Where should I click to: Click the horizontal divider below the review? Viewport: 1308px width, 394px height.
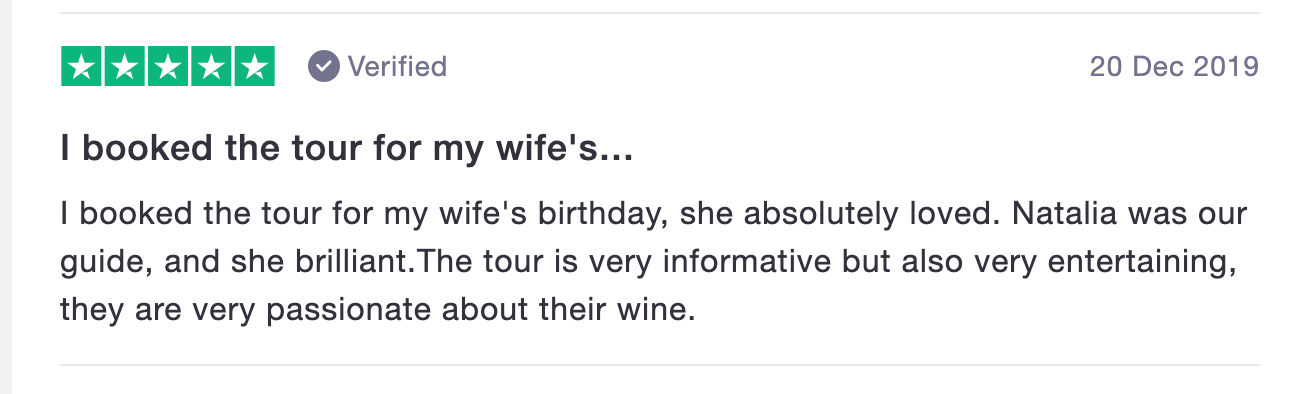[x=660, y=365]
